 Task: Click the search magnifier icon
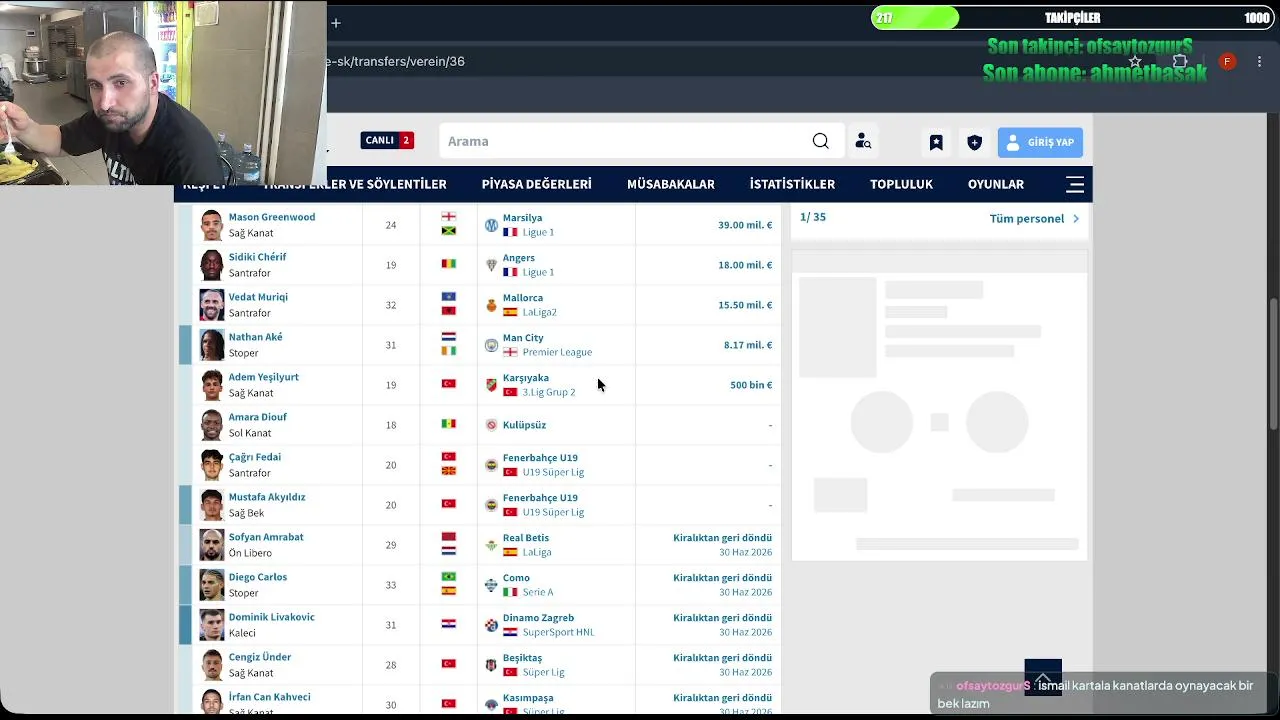tap(820, 141)
